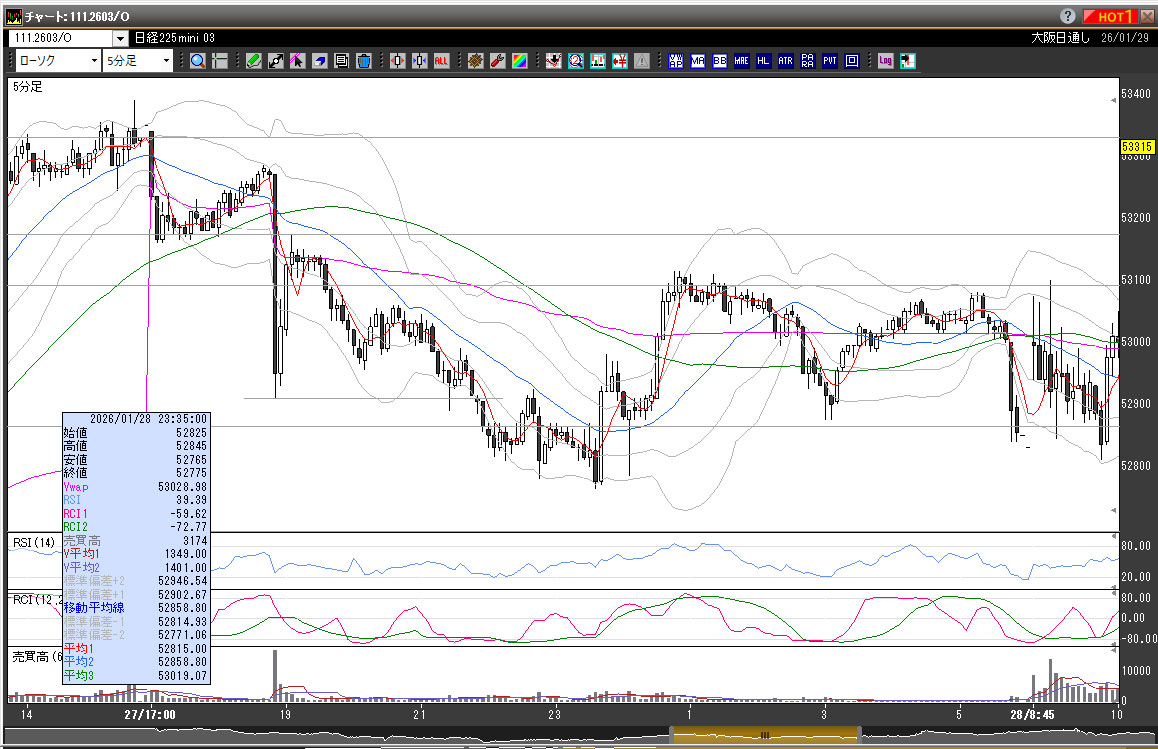Click the question mark help icon
1158x749 pixels.
[1068, 16]
